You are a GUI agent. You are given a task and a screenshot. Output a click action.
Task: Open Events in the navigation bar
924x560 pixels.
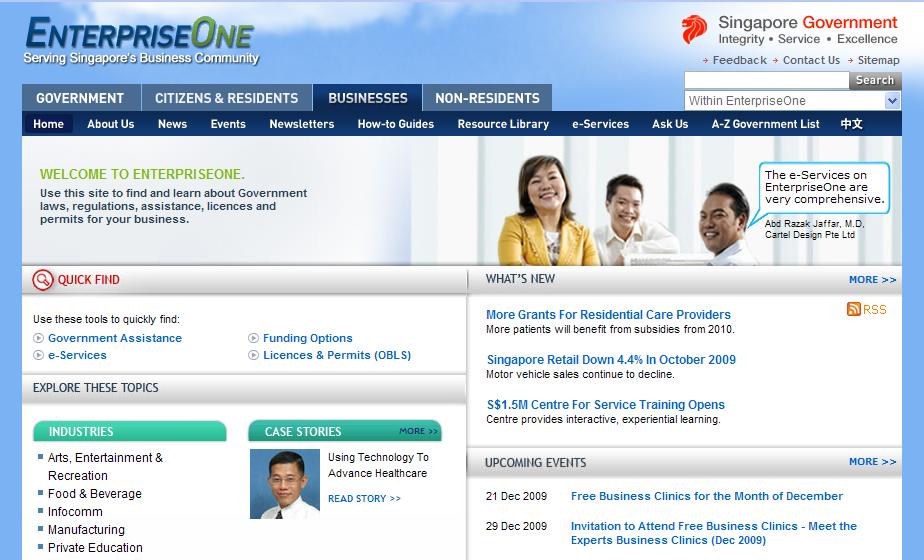click(x=228, y=124)
